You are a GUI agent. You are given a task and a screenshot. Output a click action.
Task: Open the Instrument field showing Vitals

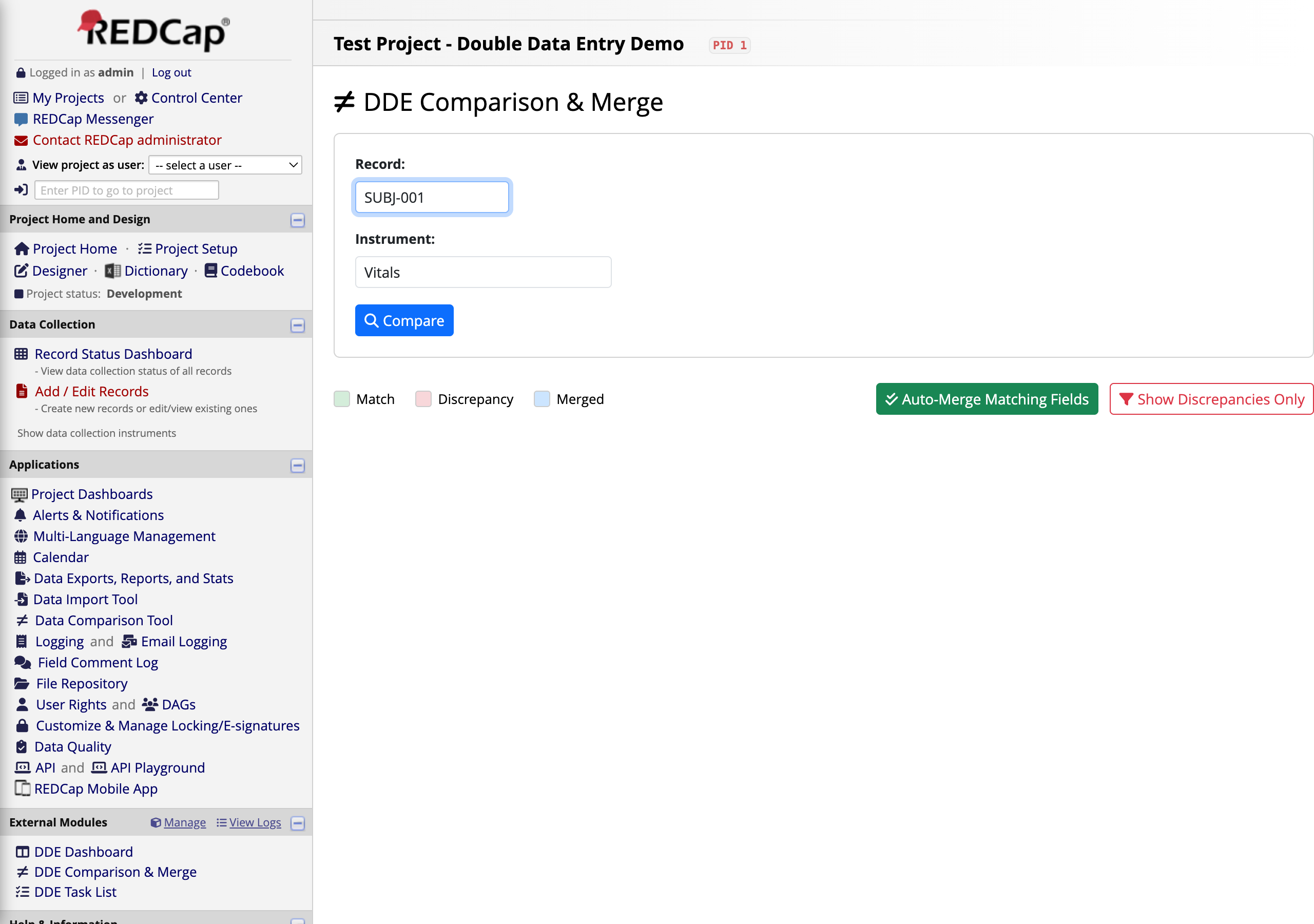pyautogui.click(x=483, y=273)
